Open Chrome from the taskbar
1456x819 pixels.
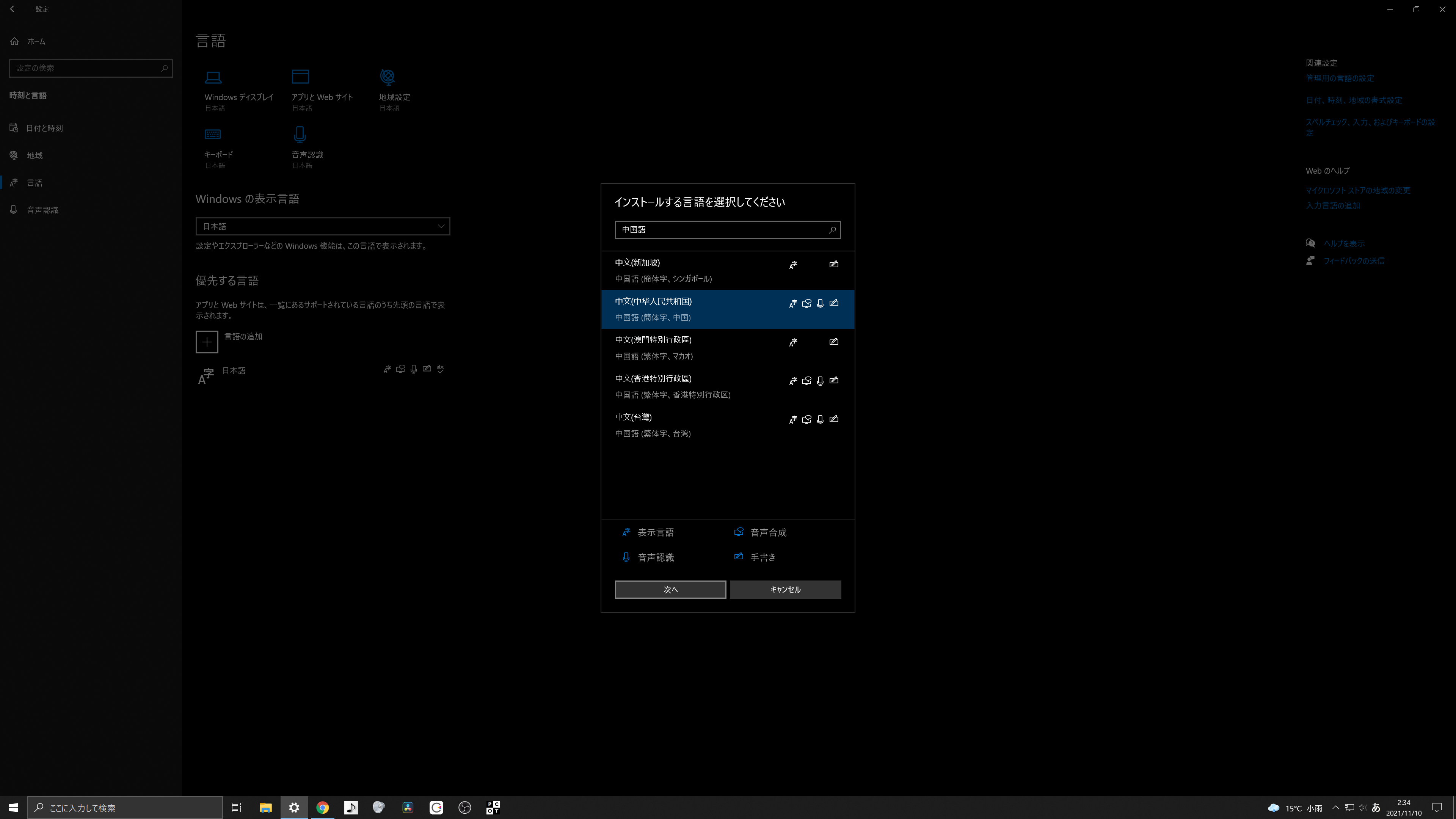tap(323, 808)
